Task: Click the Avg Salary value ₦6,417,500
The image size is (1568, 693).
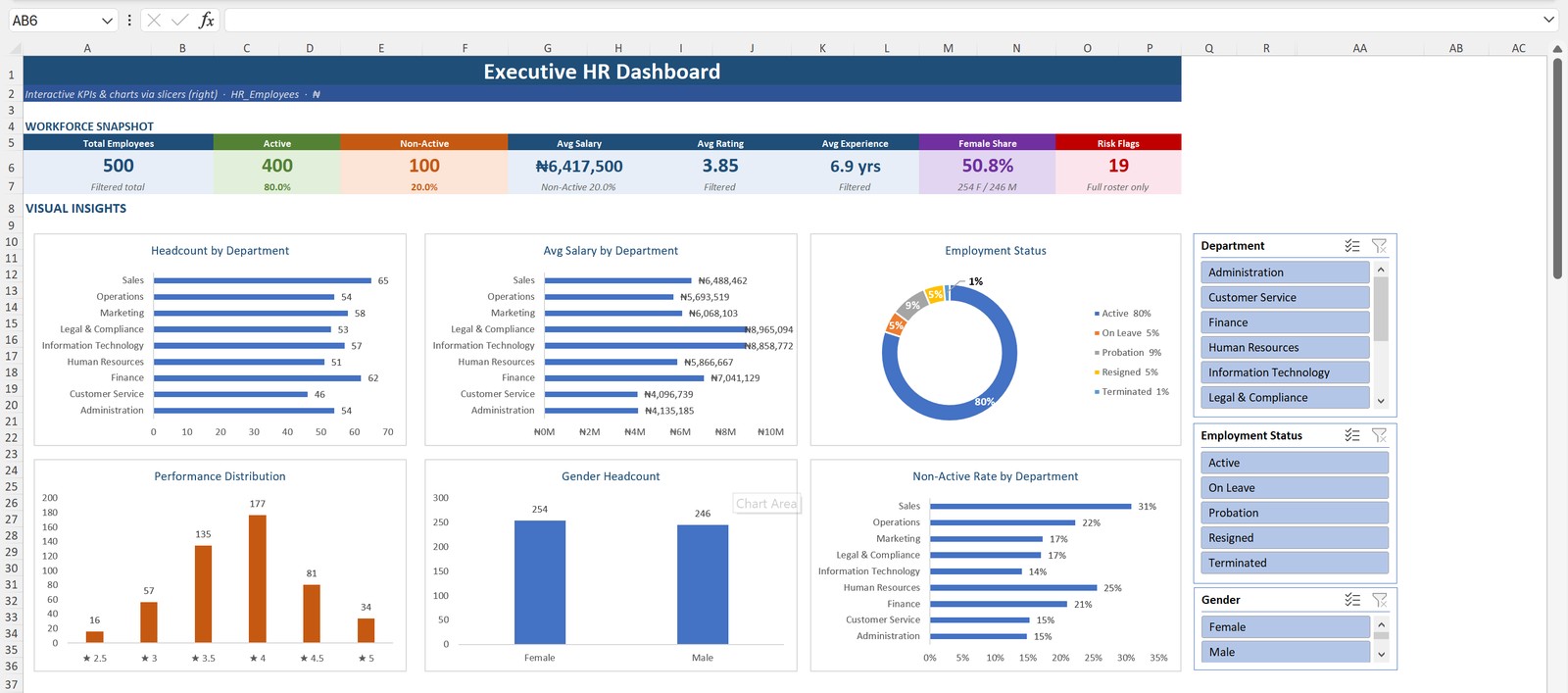Action: click(x=579, y=167)
